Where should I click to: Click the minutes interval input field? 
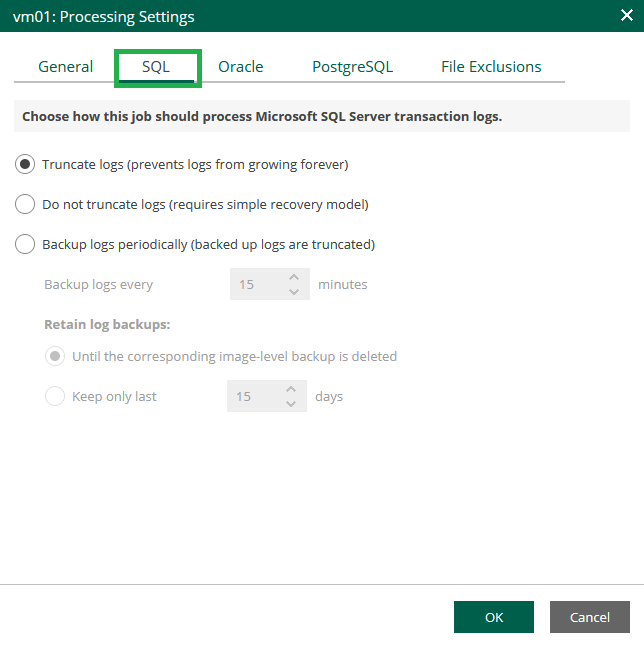point(269,284)
